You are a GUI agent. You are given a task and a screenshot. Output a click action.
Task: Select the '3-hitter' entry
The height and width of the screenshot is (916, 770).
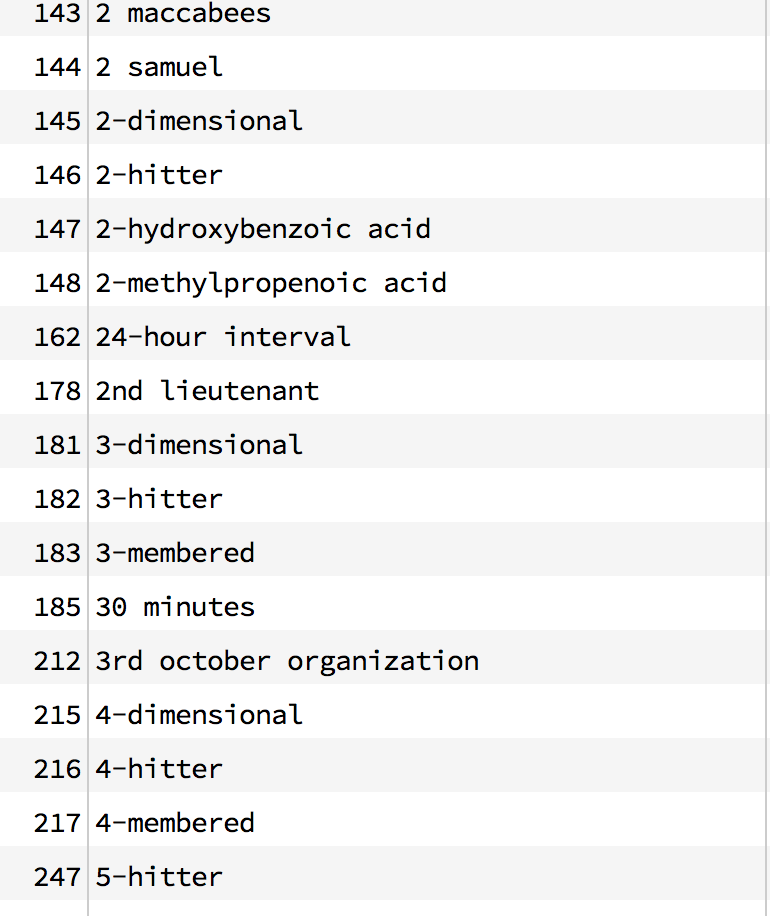coord(383,495)
